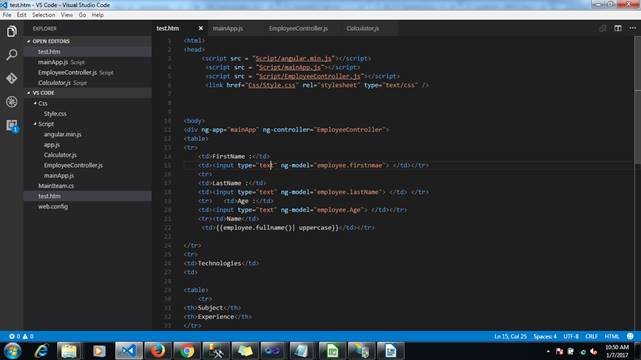Open web.config in the file tree
Viewport: 641px width, 360px height.
53,206
